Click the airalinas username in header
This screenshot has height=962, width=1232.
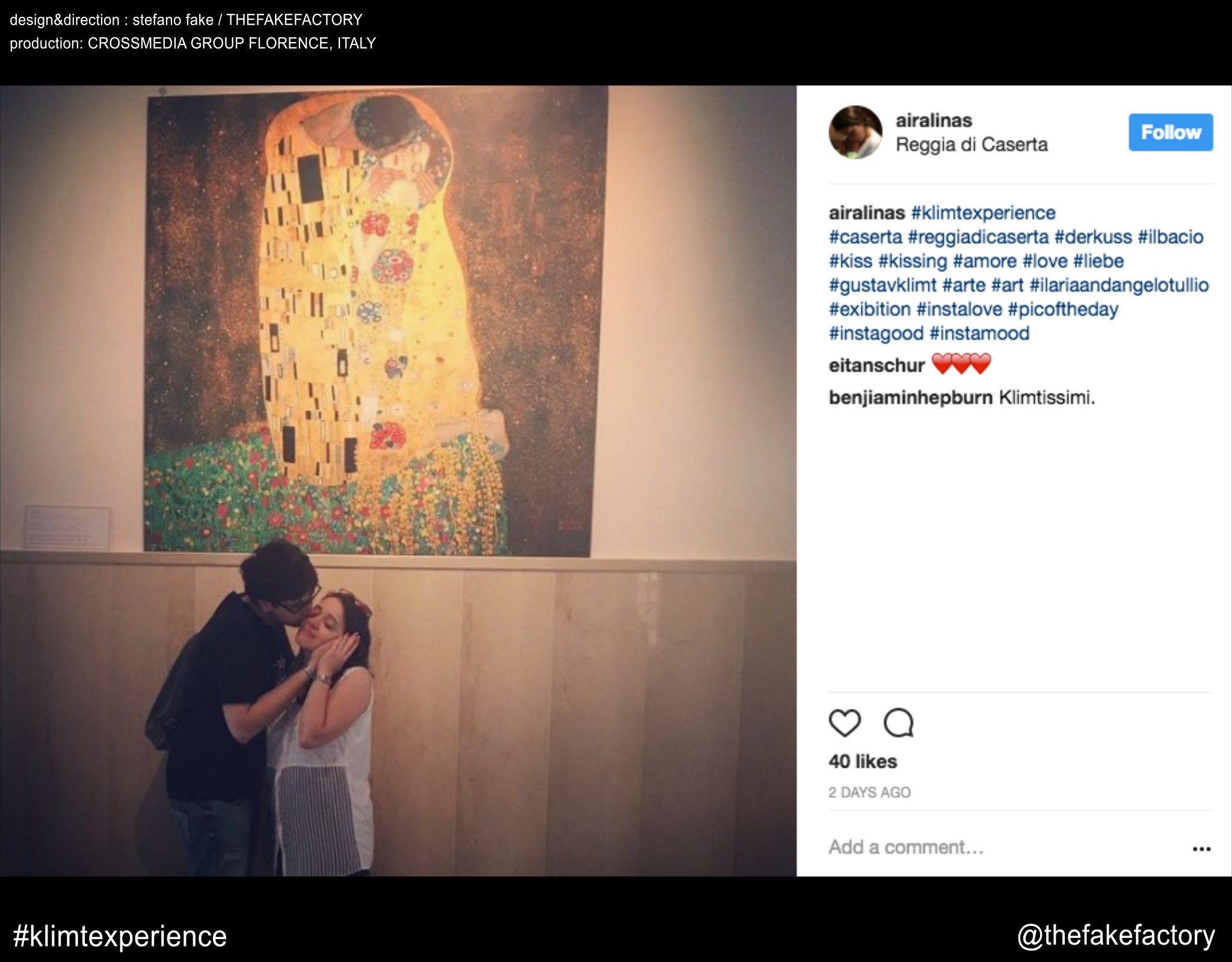pos(934,120)
